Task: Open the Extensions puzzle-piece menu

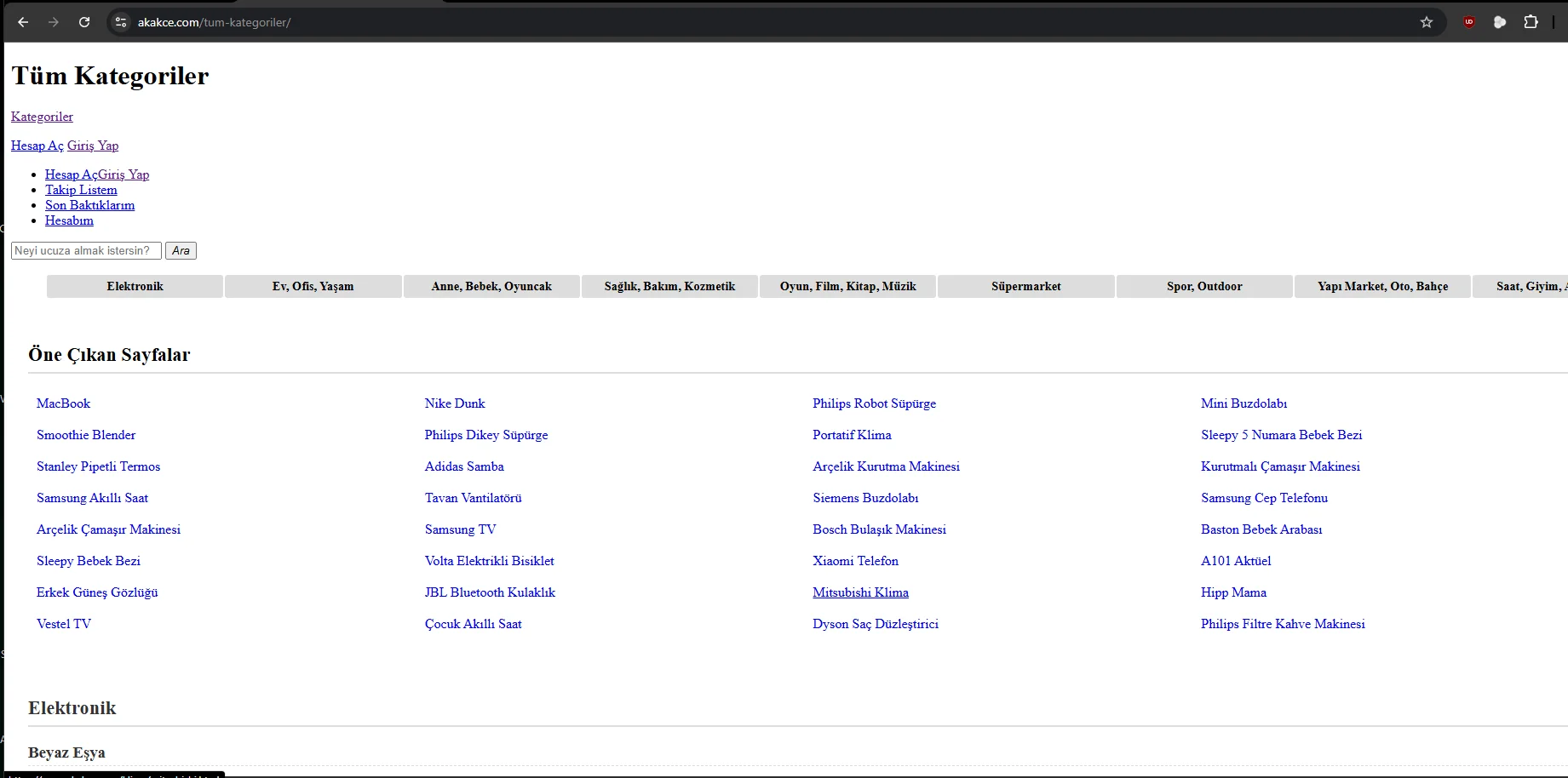Action: pos(1531,22)
